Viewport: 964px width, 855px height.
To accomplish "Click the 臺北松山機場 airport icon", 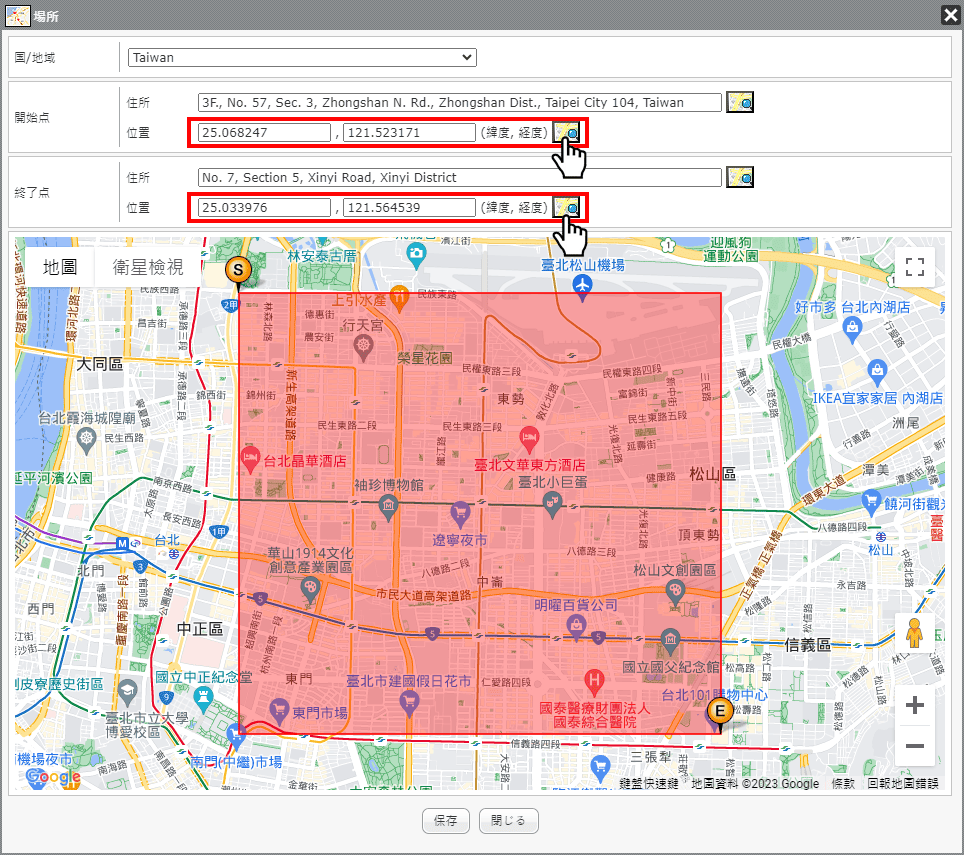I will (x=582, y=286).
